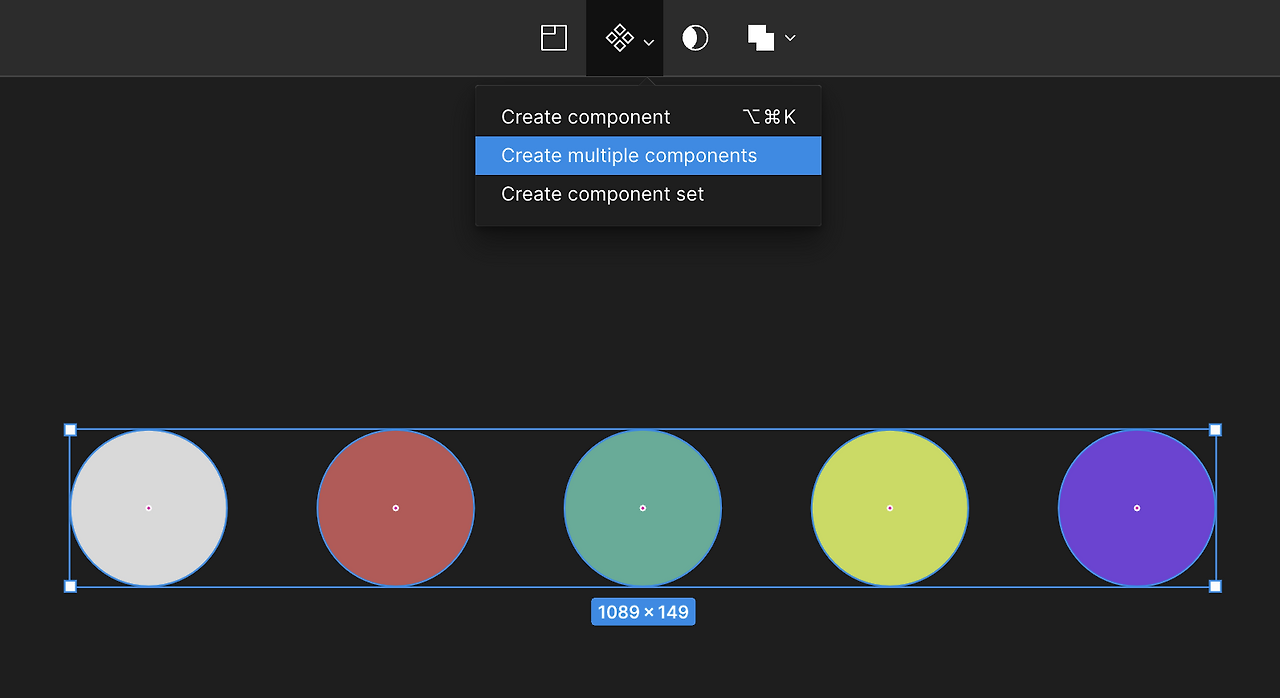Click the bottom-left selection resize handle
Screen dimensions: 1280x698
click(70, 586)
